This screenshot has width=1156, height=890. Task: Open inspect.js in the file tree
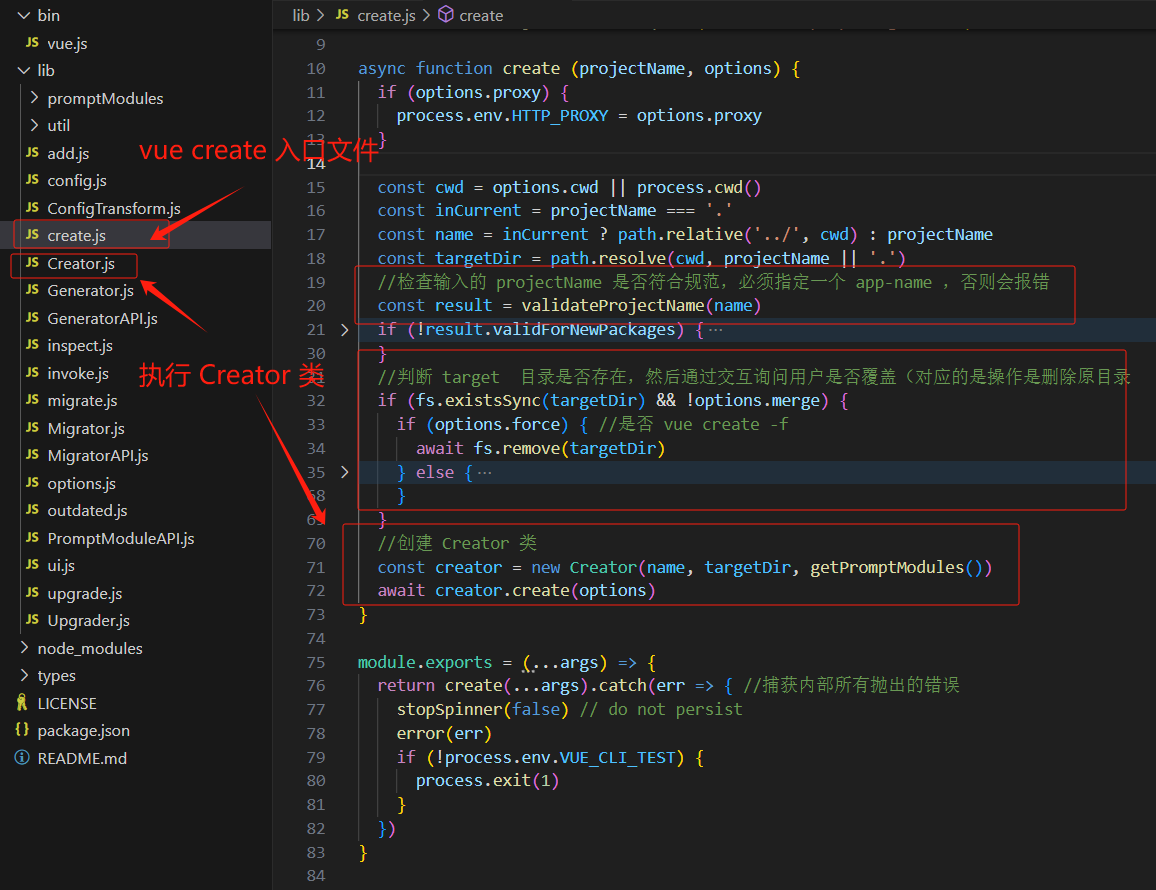80,346
